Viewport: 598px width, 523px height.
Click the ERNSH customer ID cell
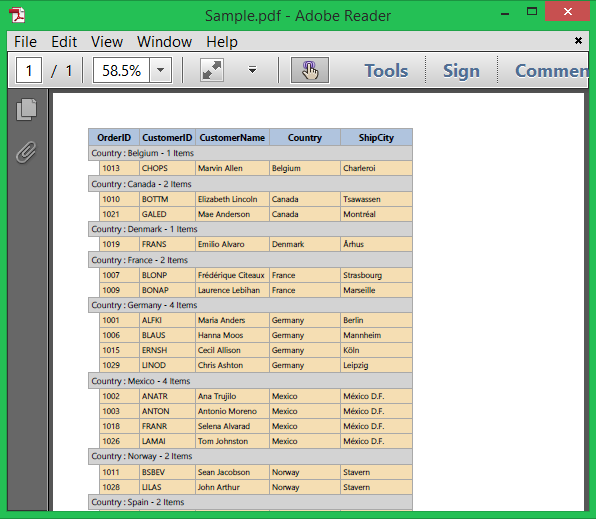[x=167, y=350]
